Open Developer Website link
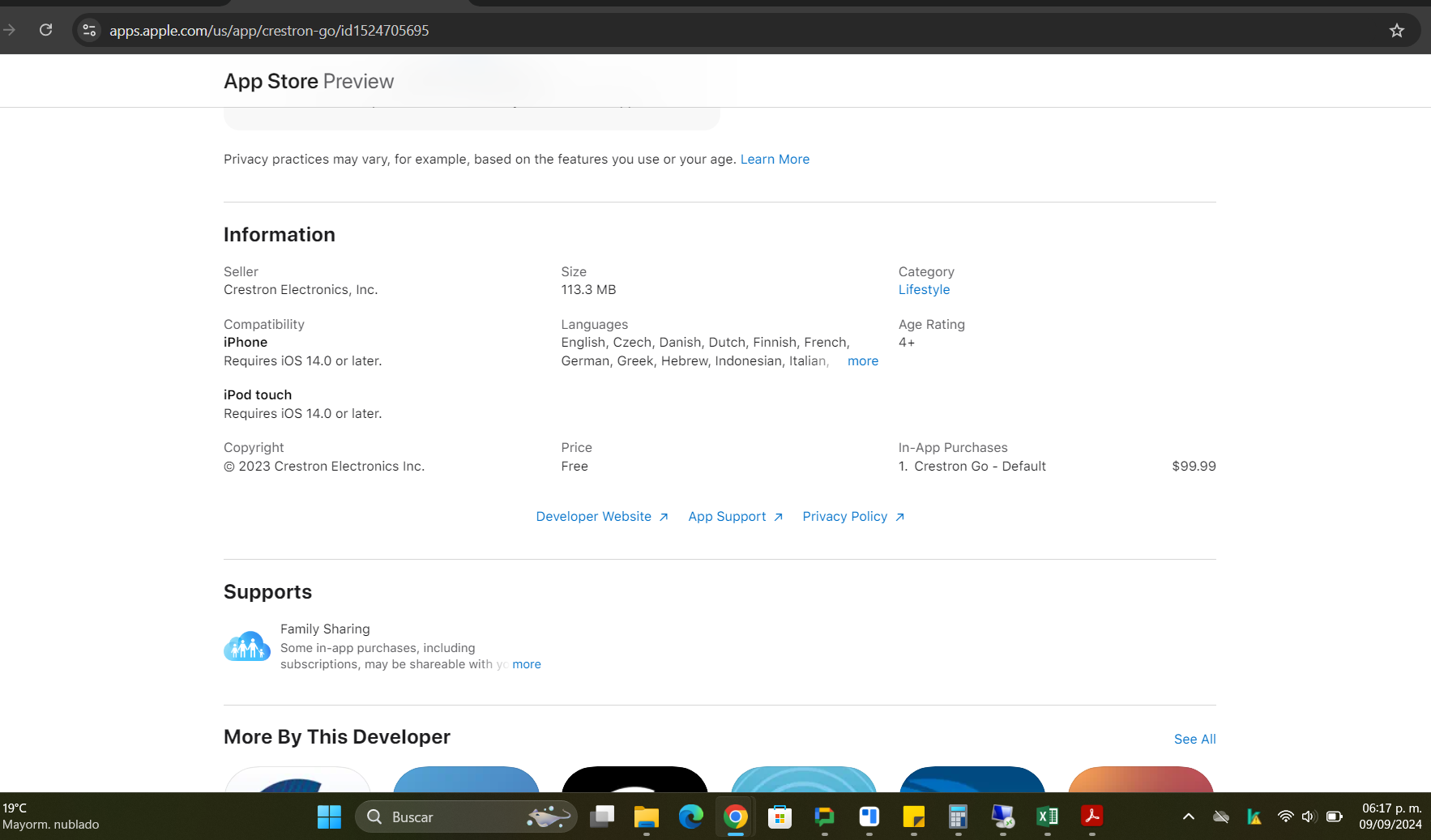This screenshot has height=840, width=1431. pos(602,517)
